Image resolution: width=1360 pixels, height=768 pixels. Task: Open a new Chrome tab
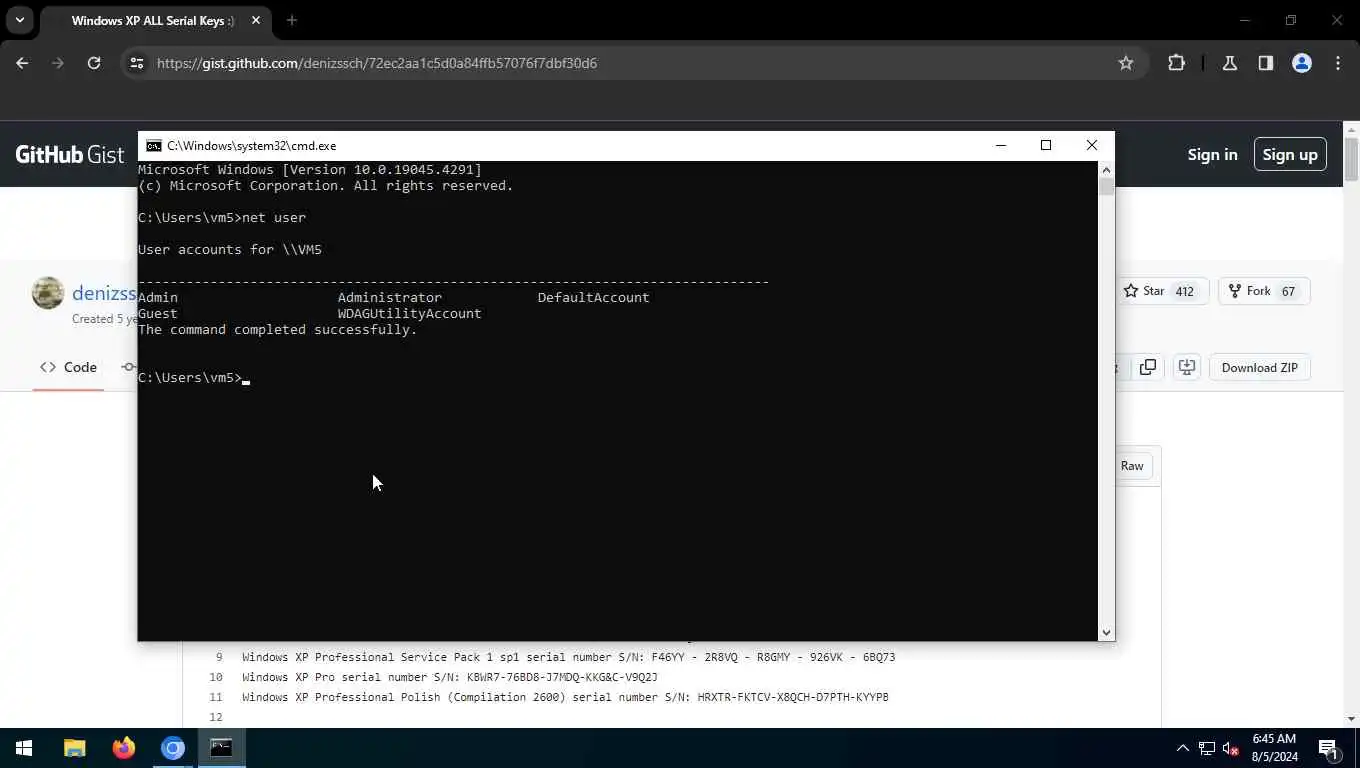292,20
